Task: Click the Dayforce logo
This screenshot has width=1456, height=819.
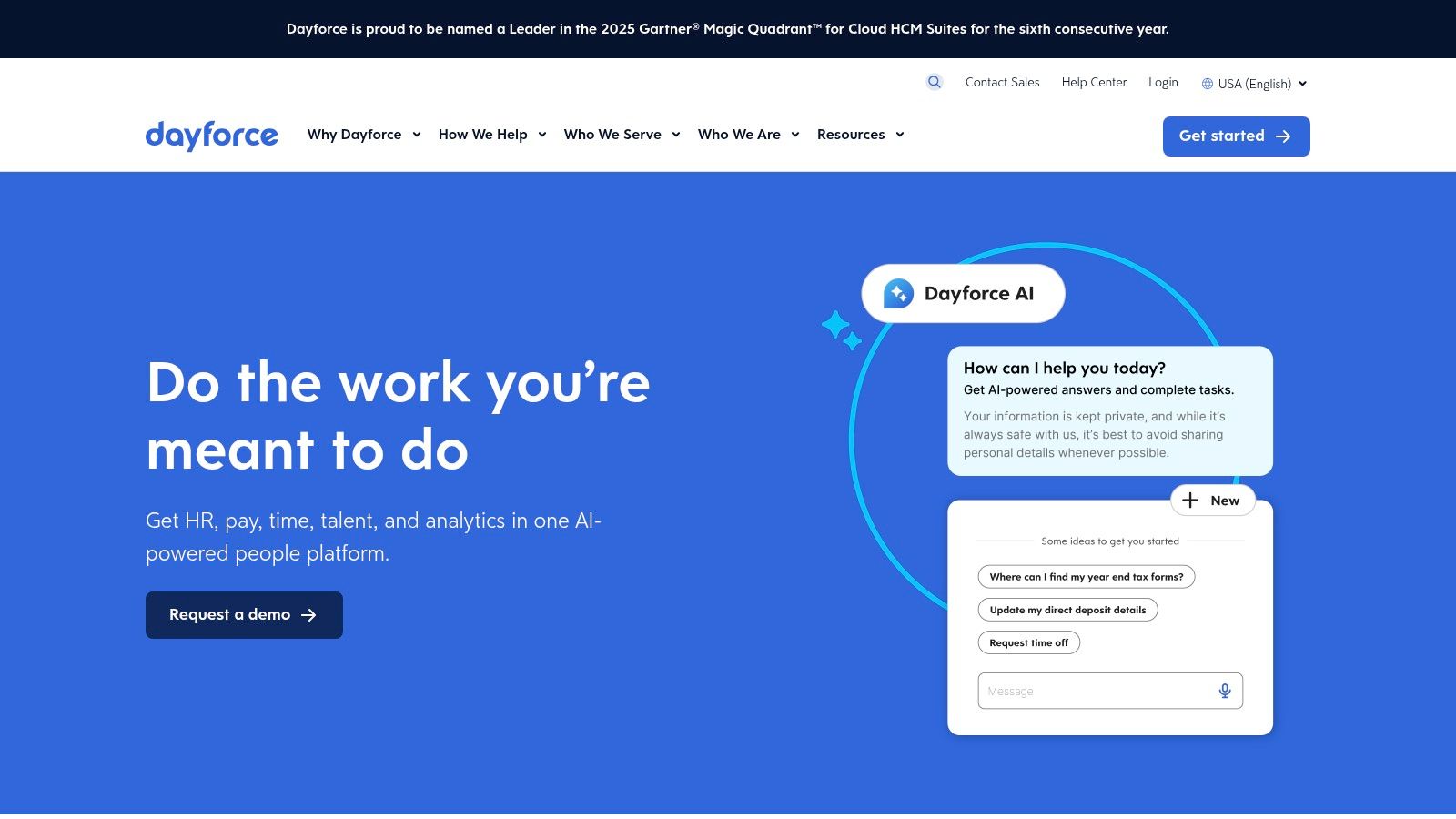Action: [211, 136]
